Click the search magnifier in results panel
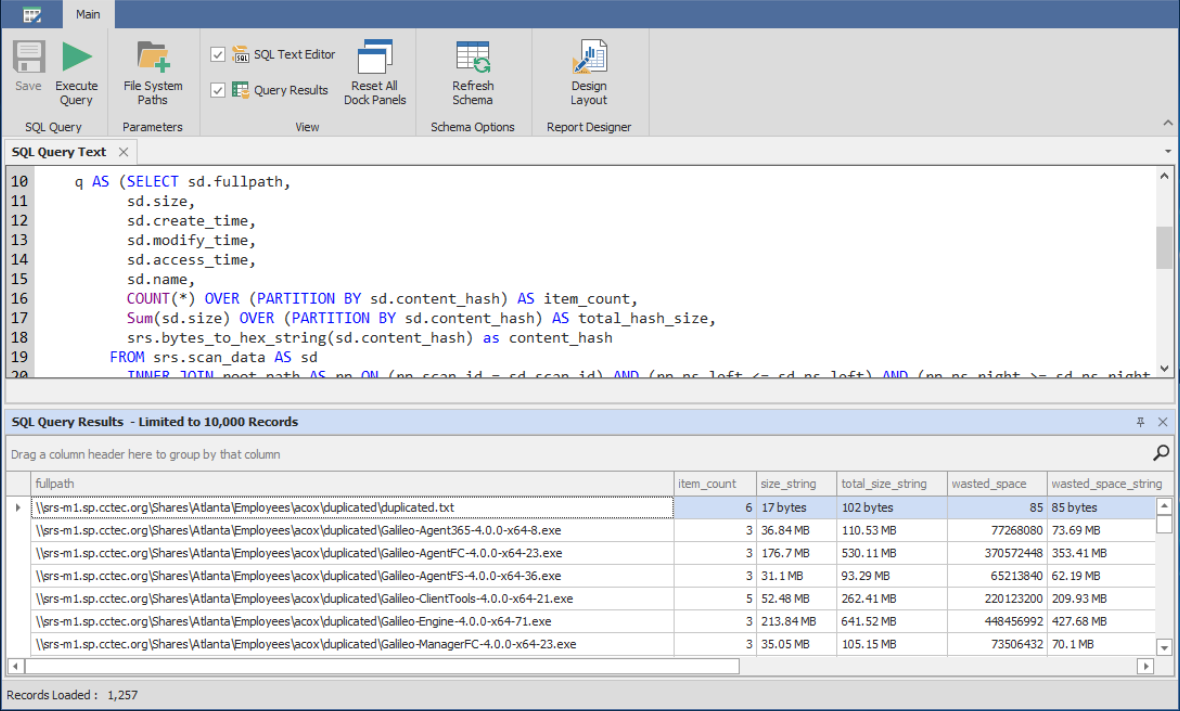Viewport: 1180px width, 711px height. click(x=1160, y=452)
